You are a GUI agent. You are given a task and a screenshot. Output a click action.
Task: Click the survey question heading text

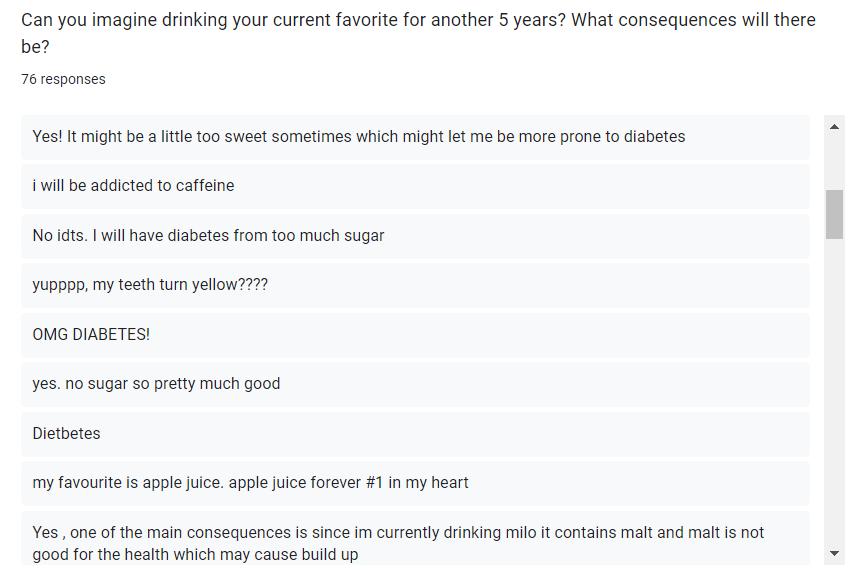(418, 33)
